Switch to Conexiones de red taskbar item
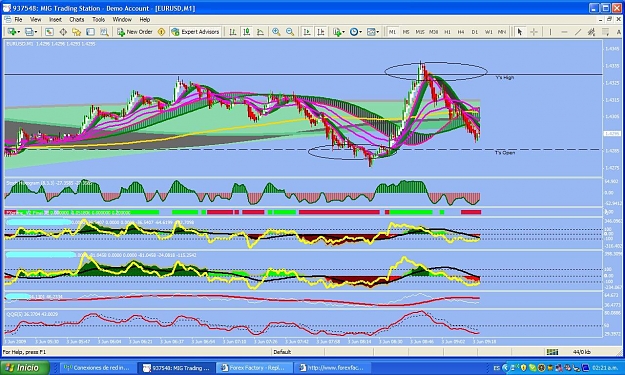The width and height of the screenshot is (625, 375). click(x=97, y=368)
